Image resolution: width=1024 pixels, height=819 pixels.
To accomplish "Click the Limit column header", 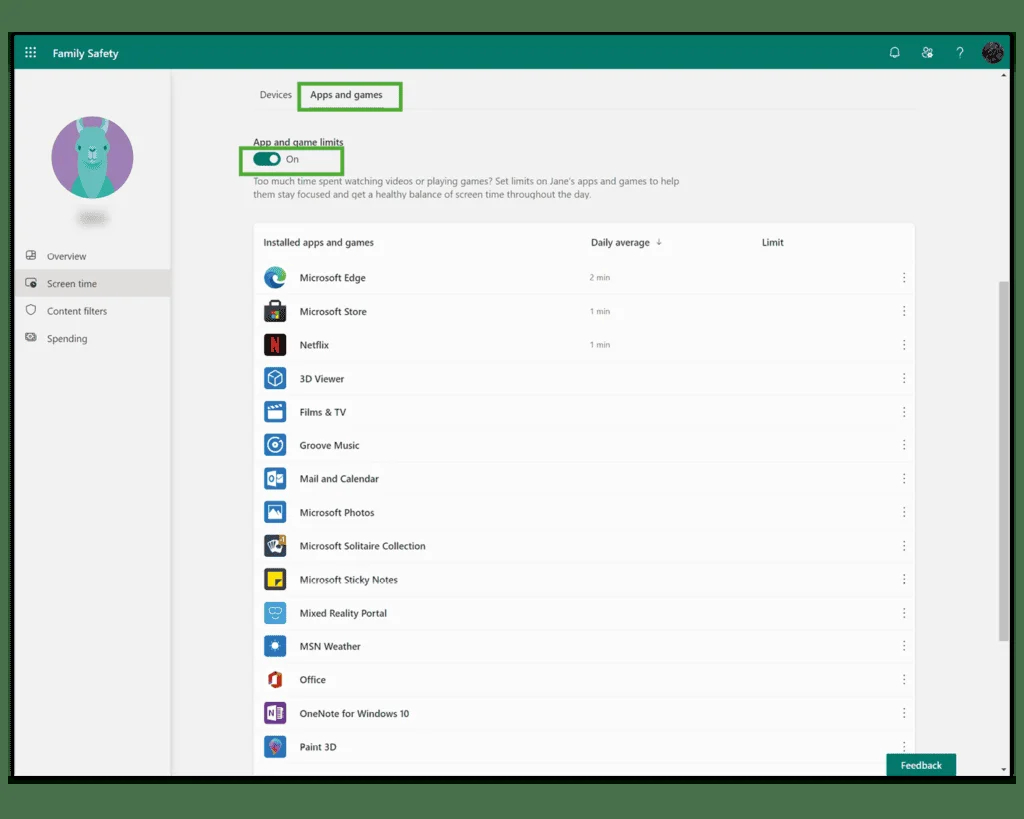I will pyautogui.click(x=773, y=242).
